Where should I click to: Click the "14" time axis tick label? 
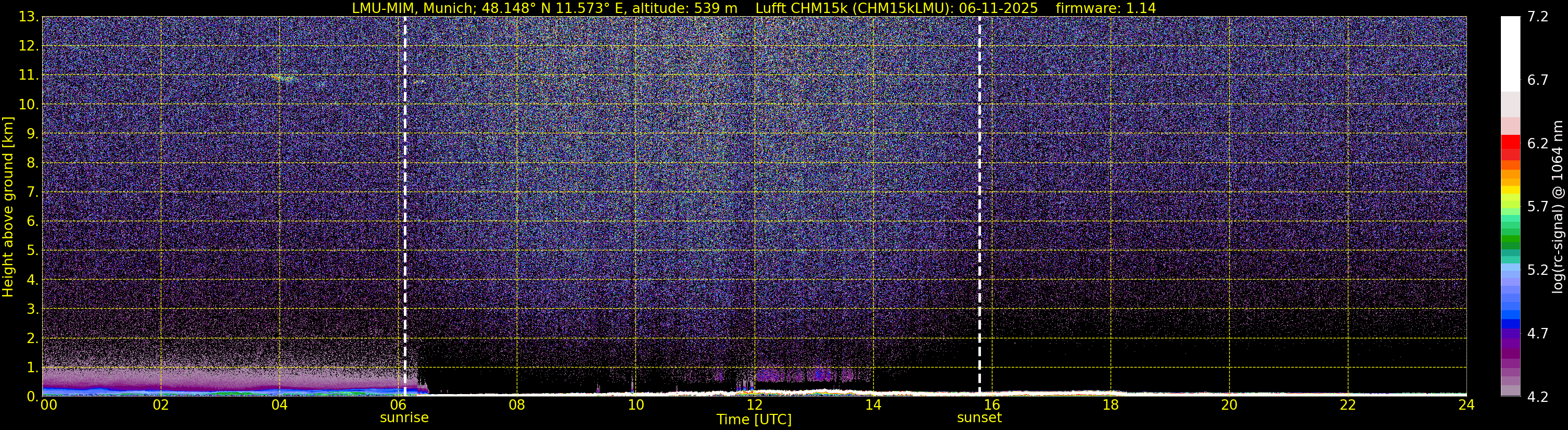click(x=873, y=405)
